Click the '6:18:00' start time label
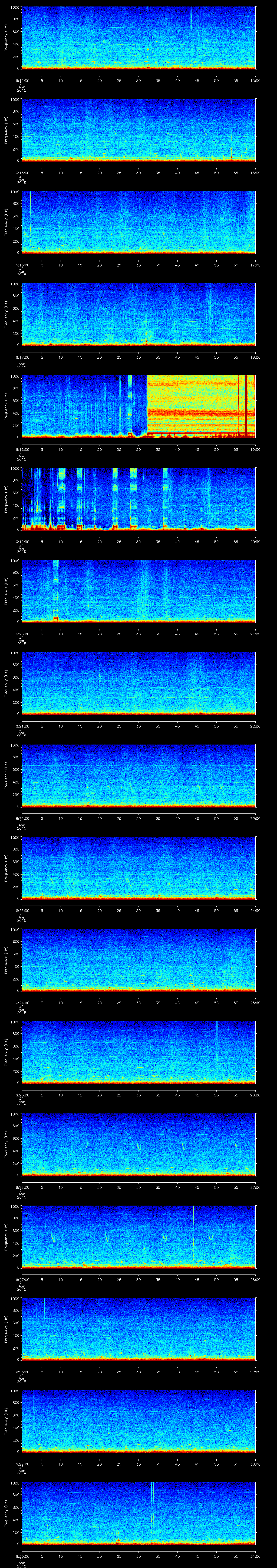277x1568 pixels. pyautogui.click(x=22, y=449)
